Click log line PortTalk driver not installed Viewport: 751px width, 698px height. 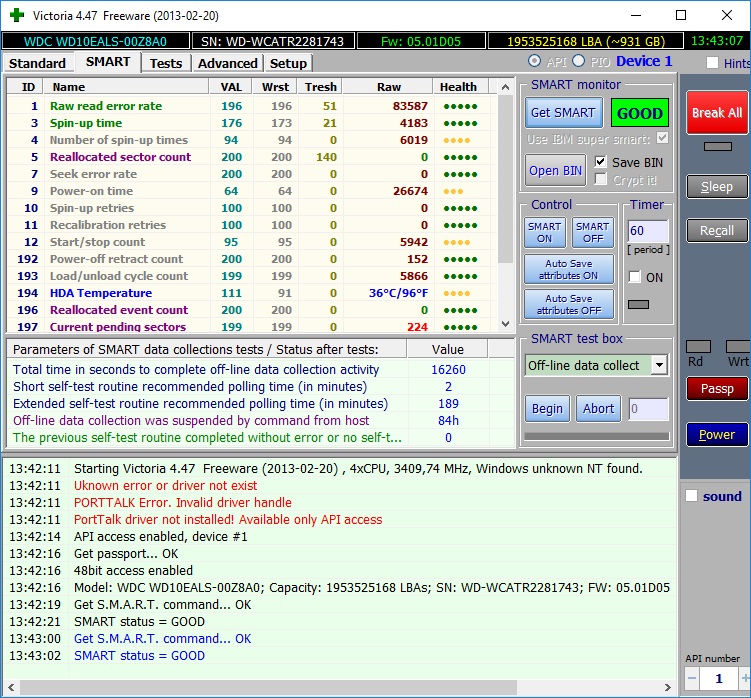tap(228, 519)
